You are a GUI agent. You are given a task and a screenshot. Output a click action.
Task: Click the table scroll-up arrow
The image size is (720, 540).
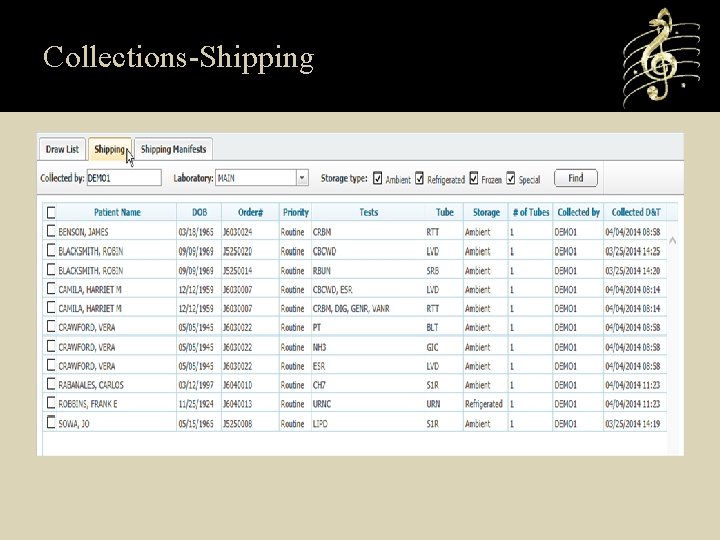(x=673, y=240)
